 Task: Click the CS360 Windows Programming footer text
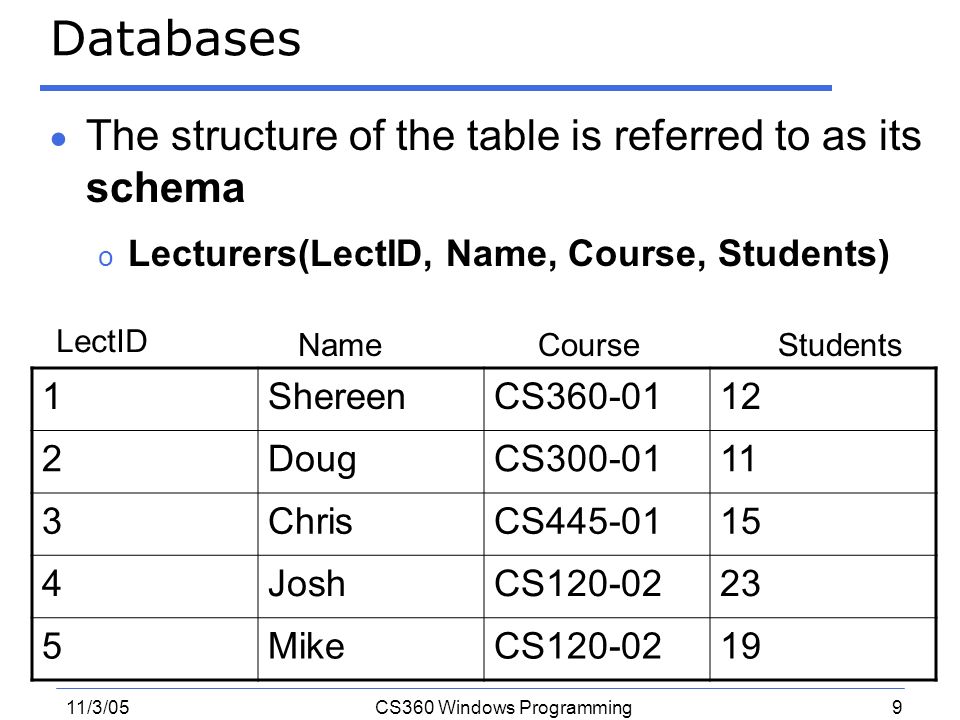(503, 707)
